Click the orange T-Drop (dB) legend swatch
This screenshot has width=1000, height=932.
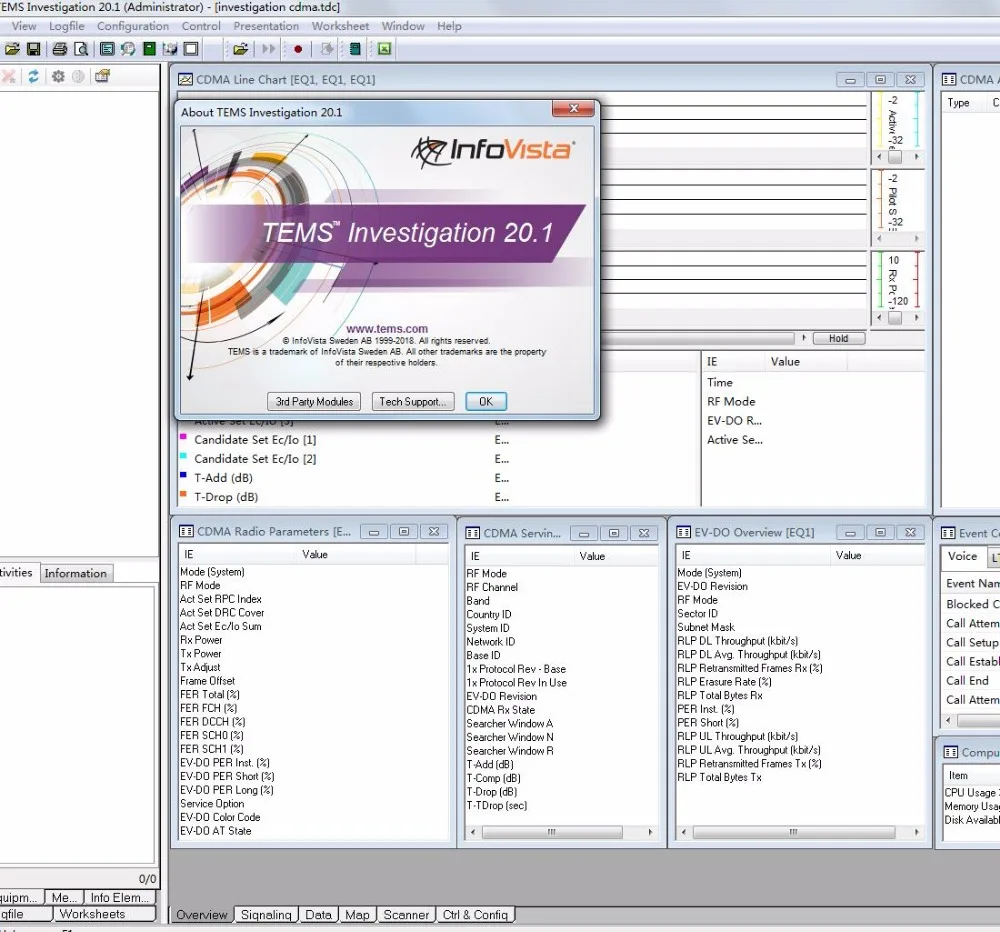pyautogui.click(x=184, y=494)
